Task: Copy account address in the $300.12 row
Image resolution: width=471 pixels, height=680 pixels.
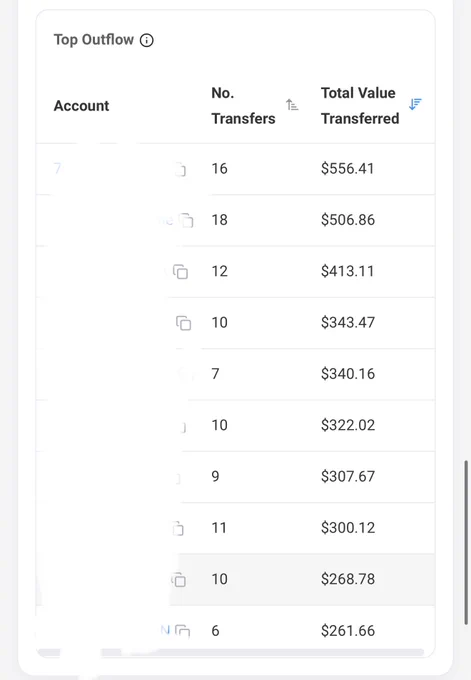Action: [179, 528]
